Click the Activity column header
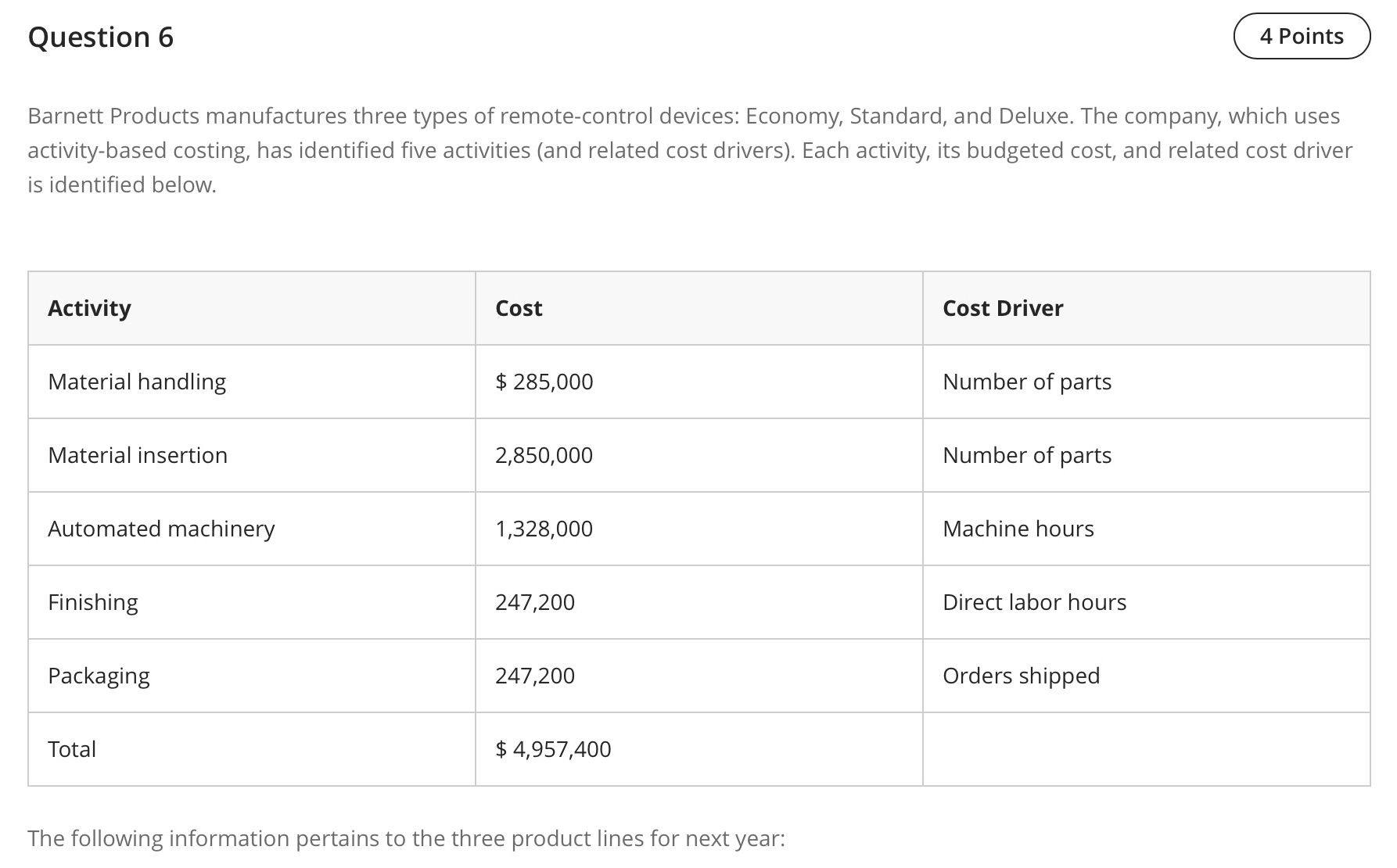Screen dimensions: 1397x868 pos(252,308)
